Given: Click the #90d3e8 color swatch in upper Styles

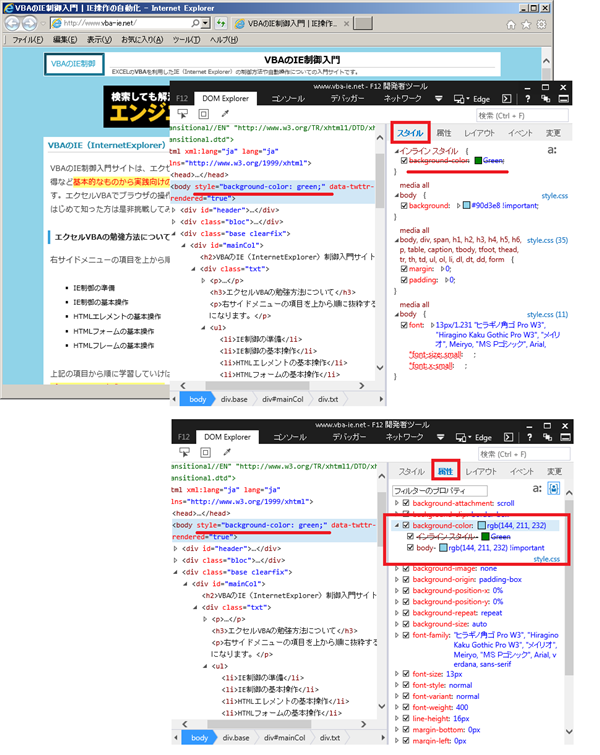Looking at the screenshot, I should pyautogui.click(x=466, y=206).
